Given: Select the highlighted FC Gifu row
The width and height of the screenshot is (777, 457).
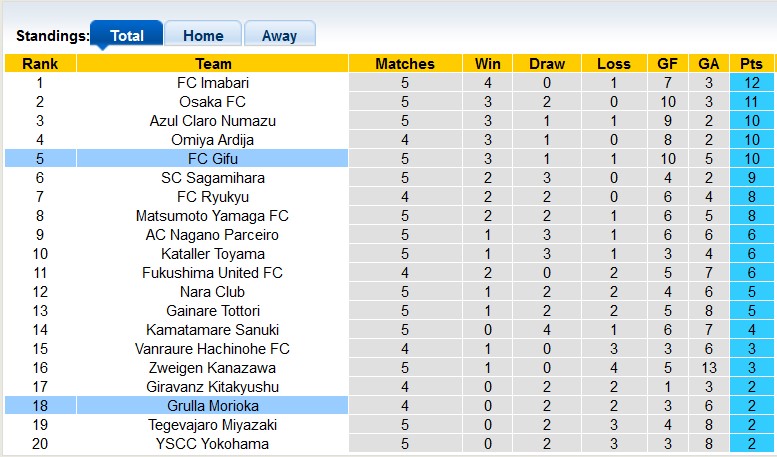Looking at the screenshot, I should (x=213, y=159).
